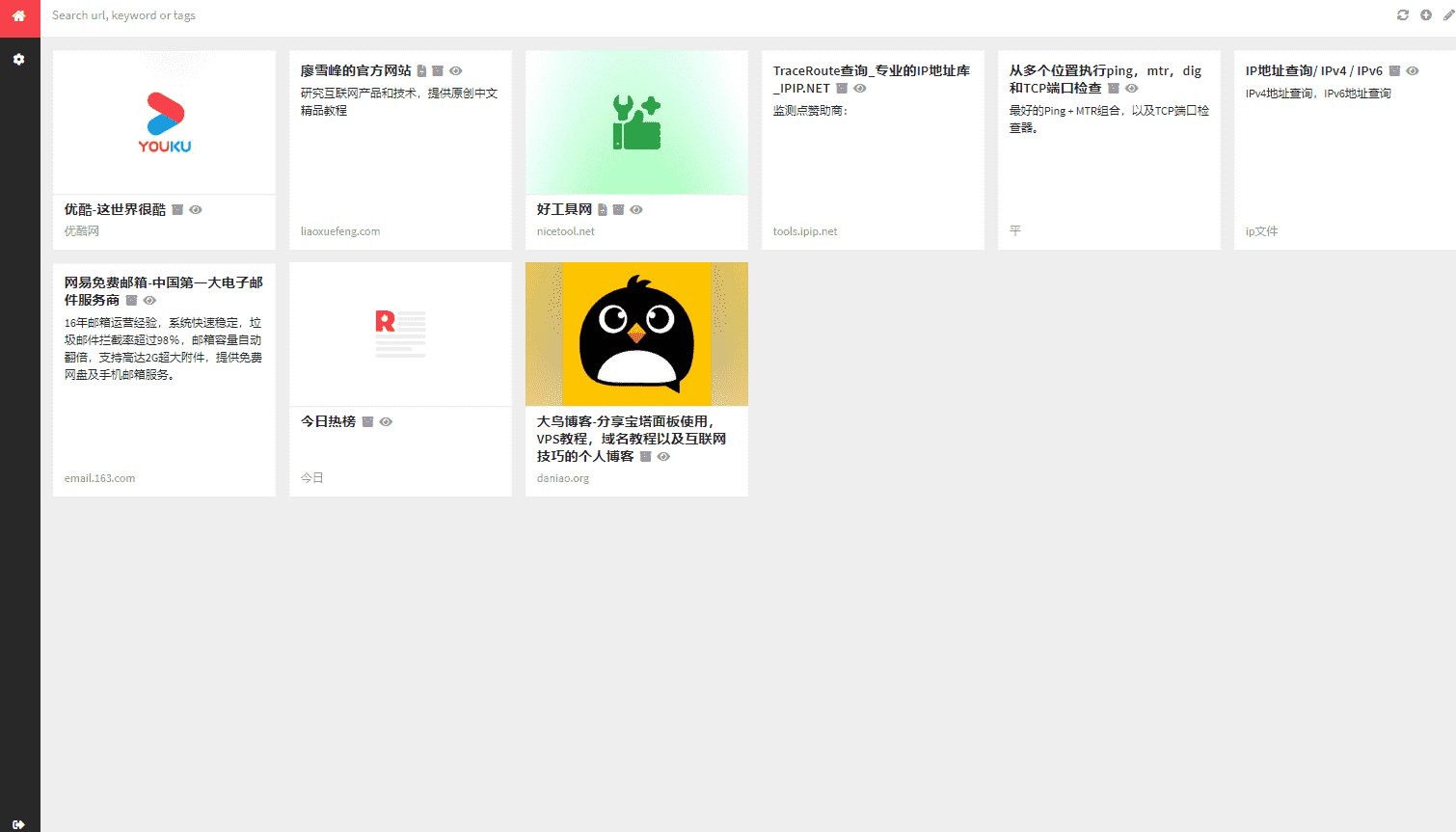Filter by the 平 tag
Screen dimensions: 1456x832
pos(1015,231)
